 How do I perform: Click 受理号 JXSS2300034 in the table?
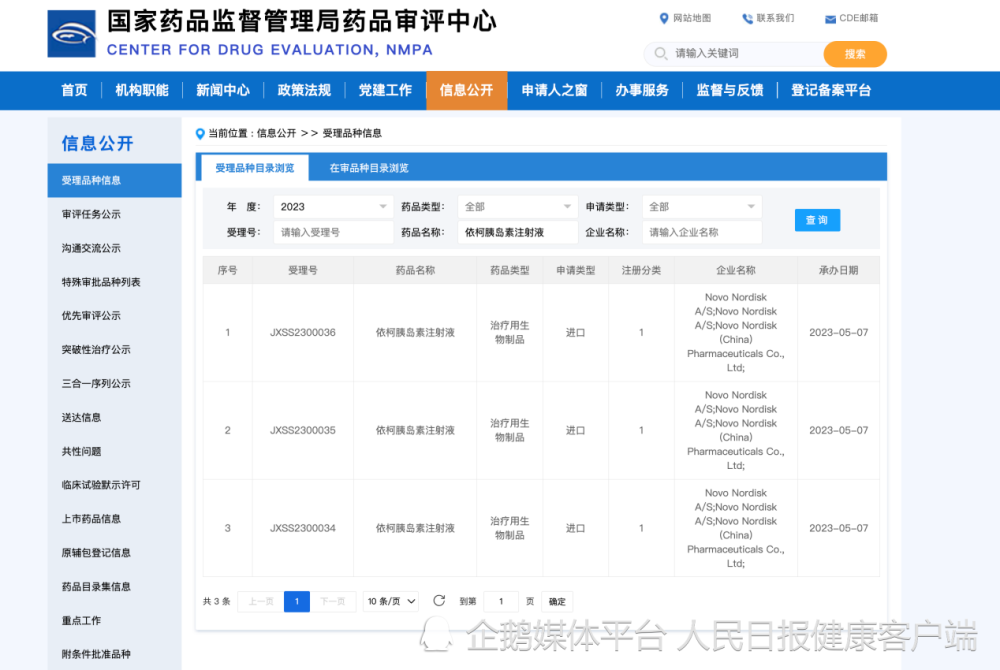pos(302,528)
